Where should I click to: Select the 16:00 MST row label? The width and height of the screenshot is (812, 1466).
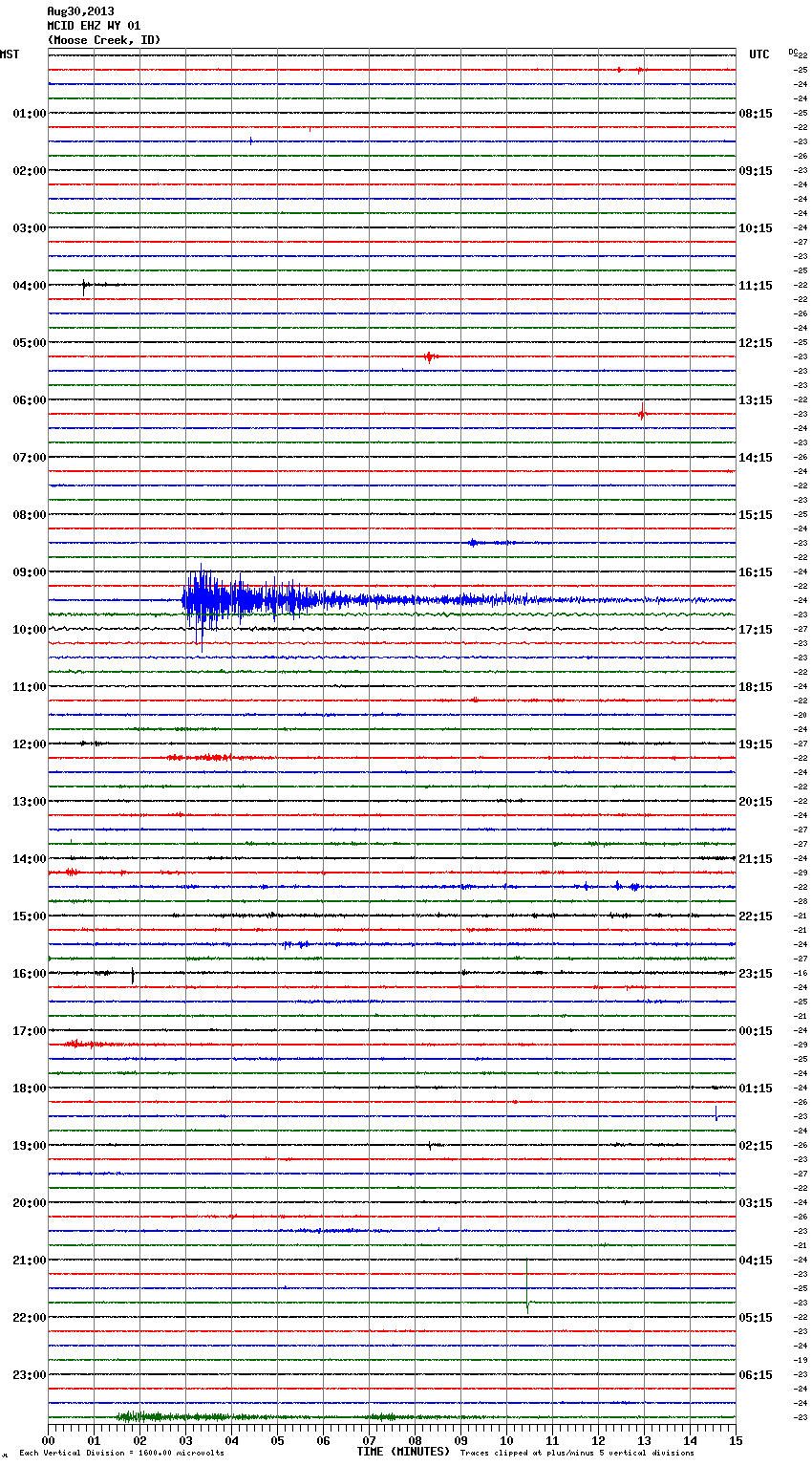tap(29, 974)
